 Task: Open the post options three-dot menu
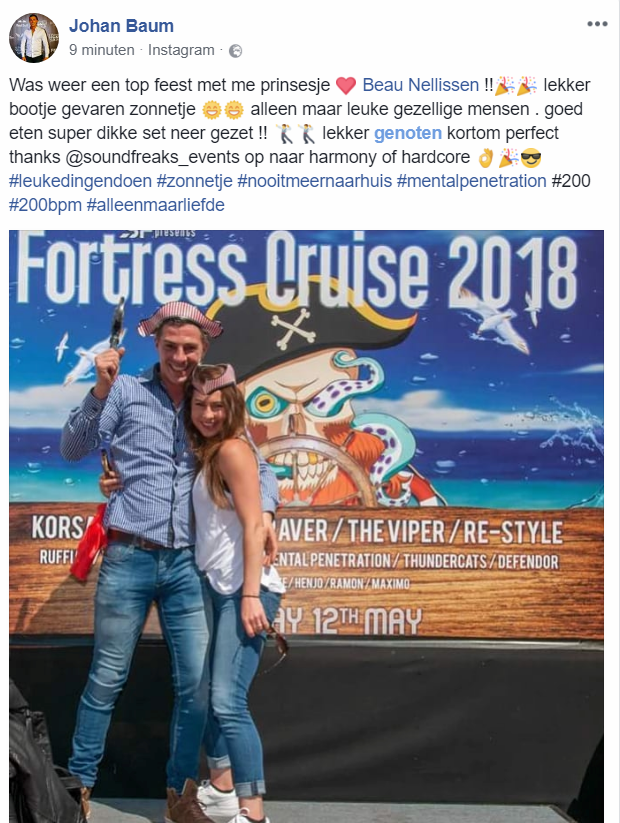[597, 24]
